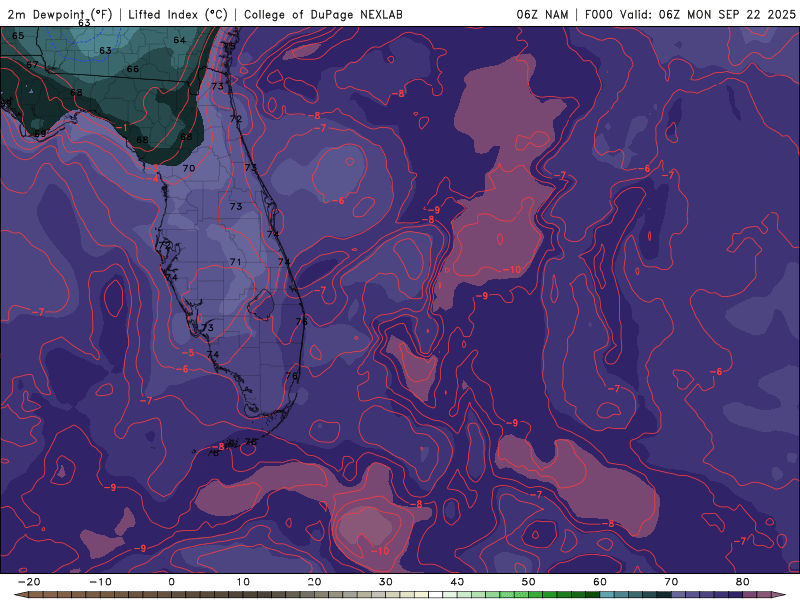Select the '06Z NAM' model run label

(542, 14)
